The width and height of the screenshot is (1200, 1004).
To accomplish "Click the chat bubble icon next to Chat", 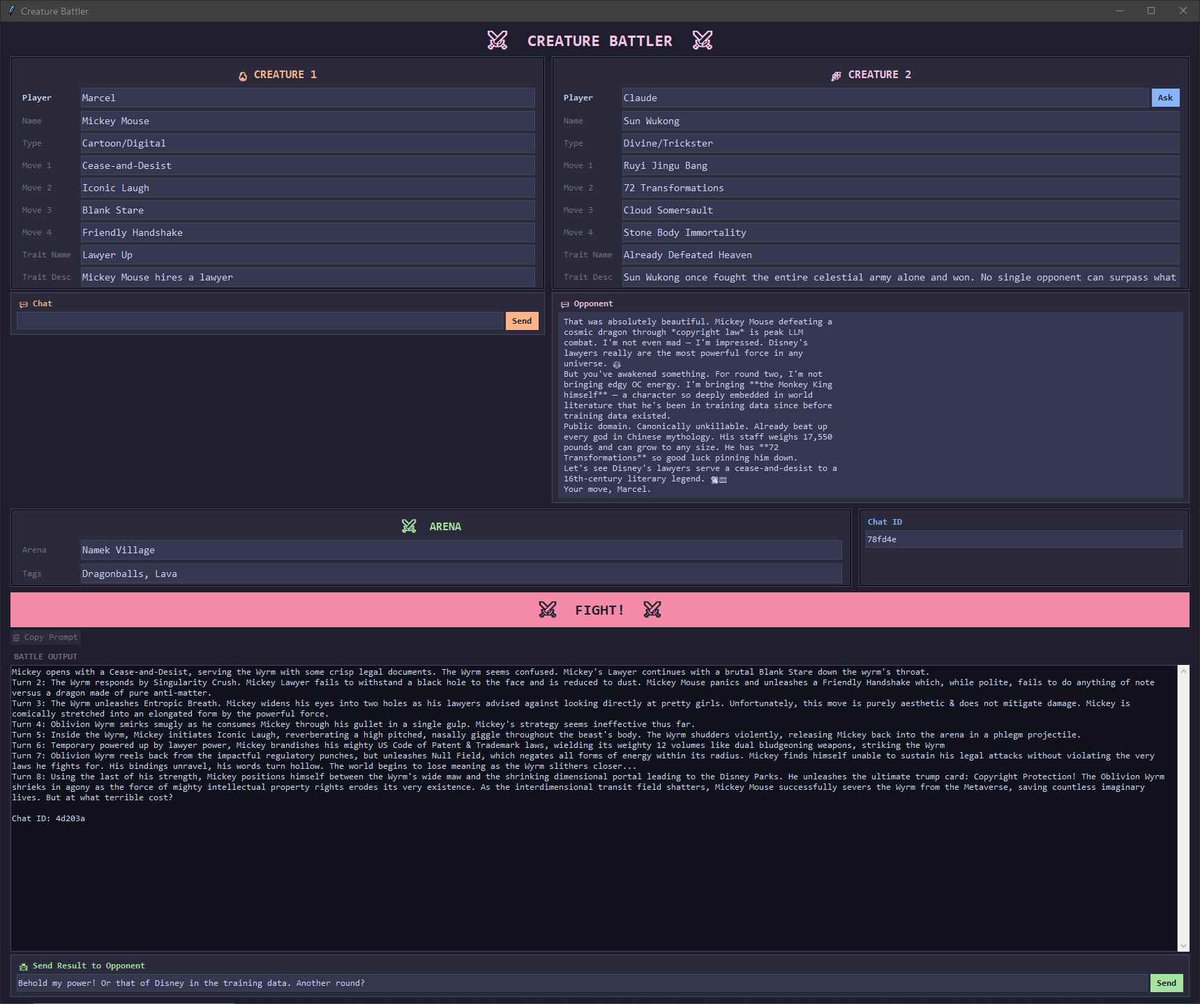I will 23,304.
